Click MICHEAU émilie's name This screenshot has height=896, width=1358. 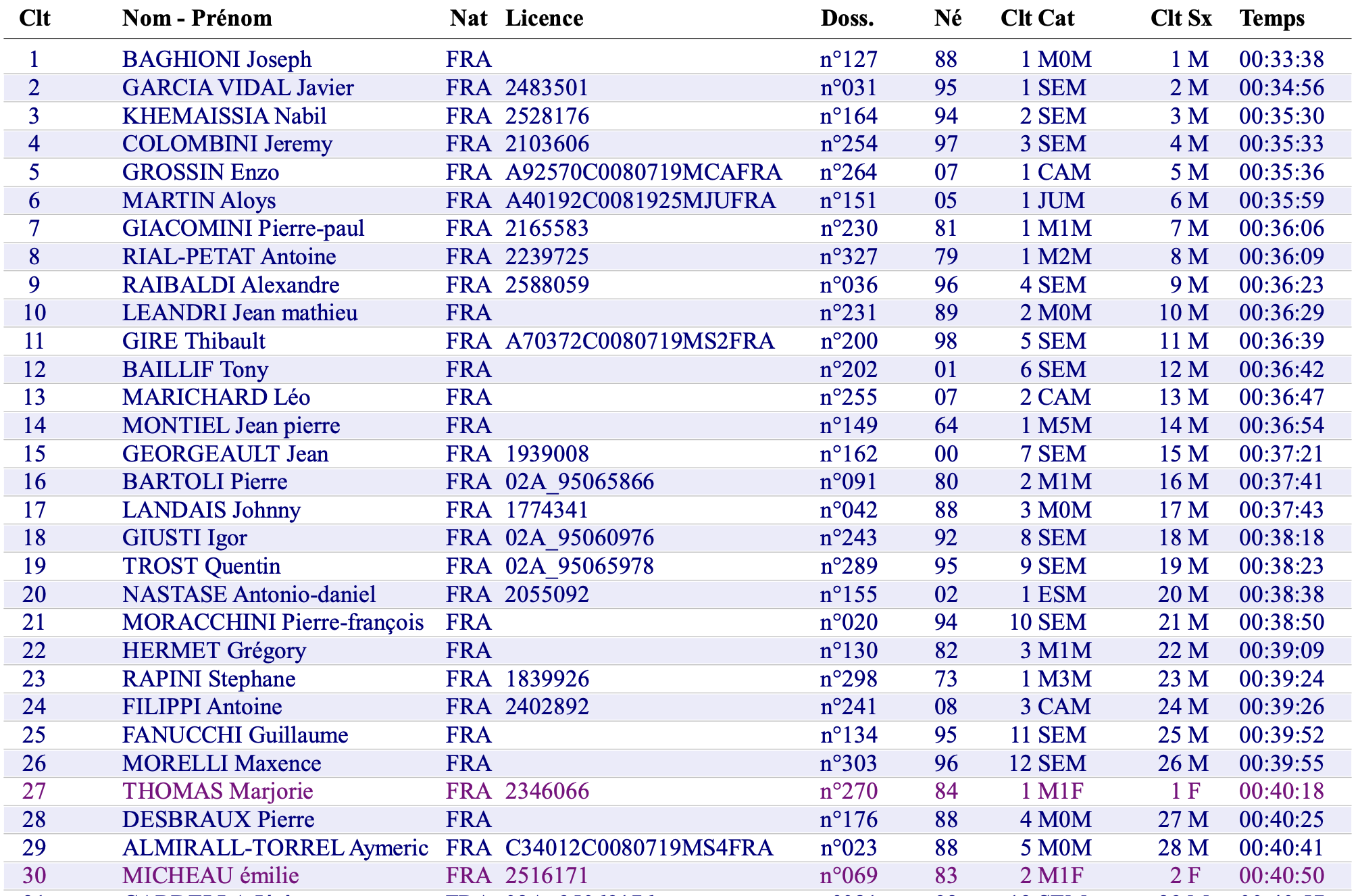click(210, 876)
